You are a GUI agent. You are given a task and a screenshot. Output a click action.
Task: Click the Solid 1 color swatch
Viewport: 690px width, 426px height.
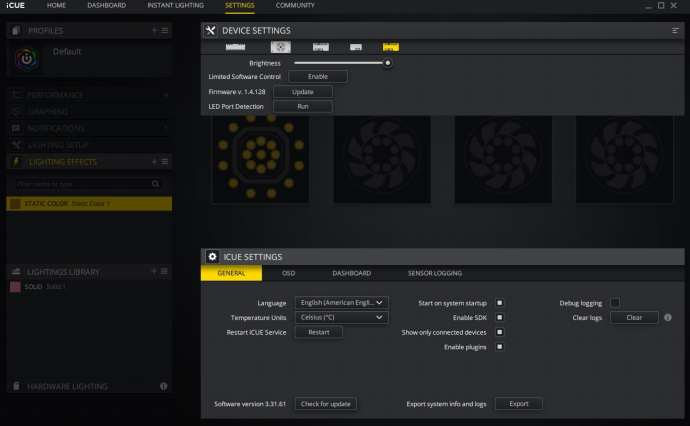[15, 286]
